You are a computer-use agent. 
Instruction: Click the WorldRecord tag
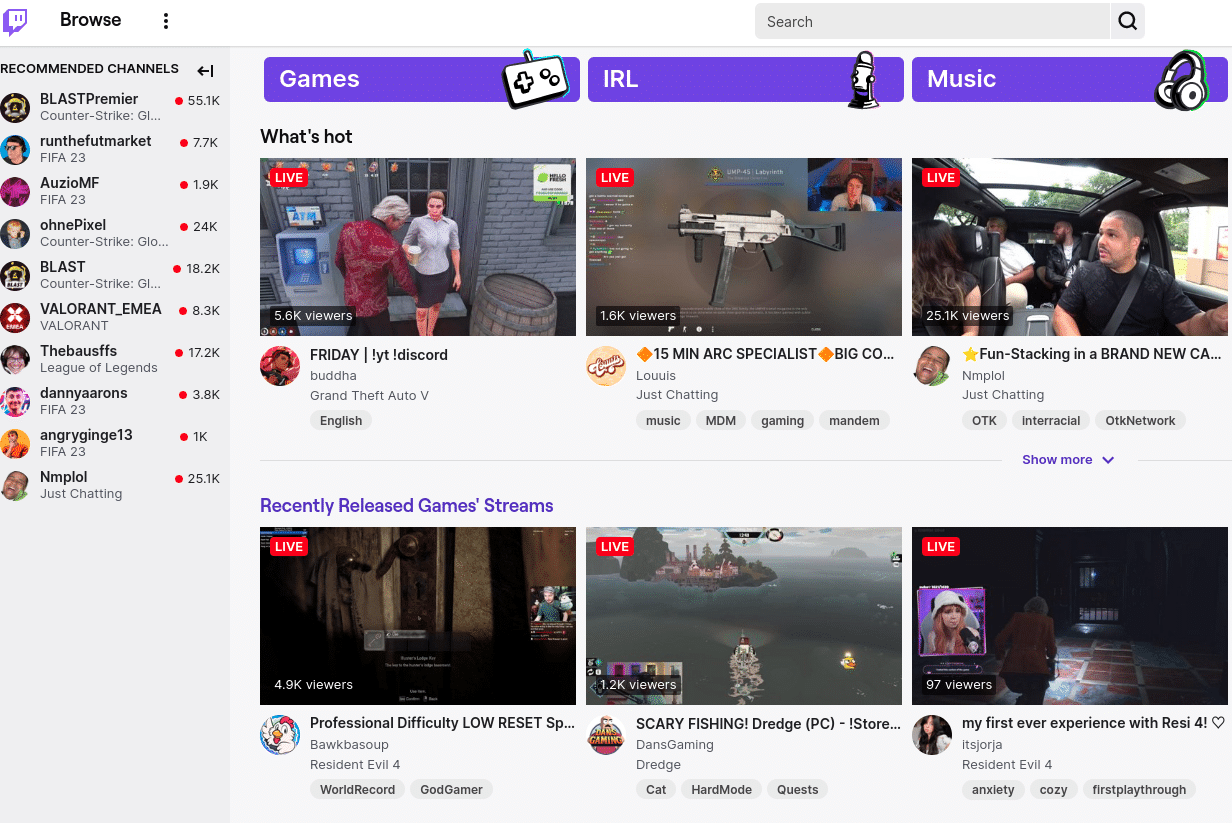pyautogui.click(x=357, y=790)
